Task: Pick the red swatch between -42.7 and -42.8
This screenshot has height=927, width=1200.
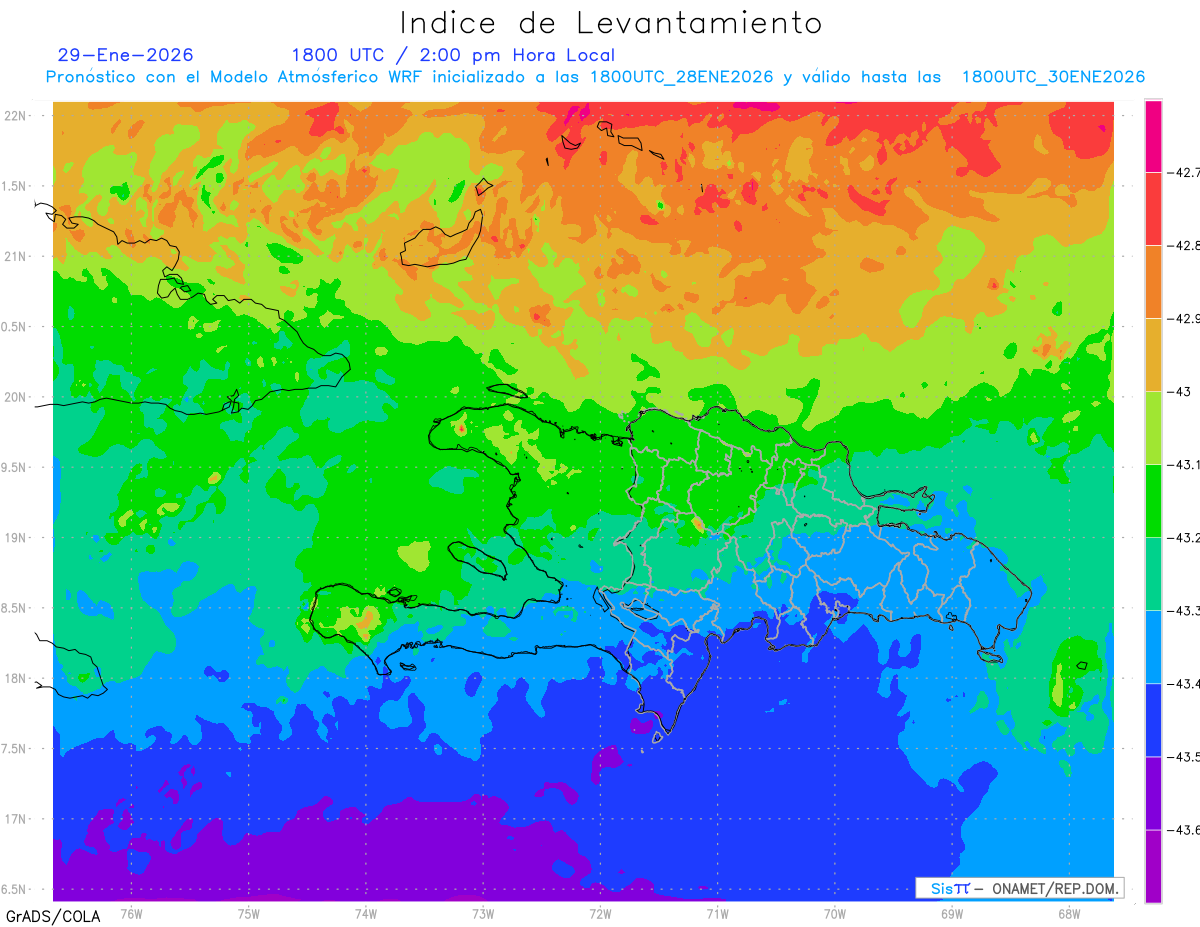Action: click(1153, 208)
